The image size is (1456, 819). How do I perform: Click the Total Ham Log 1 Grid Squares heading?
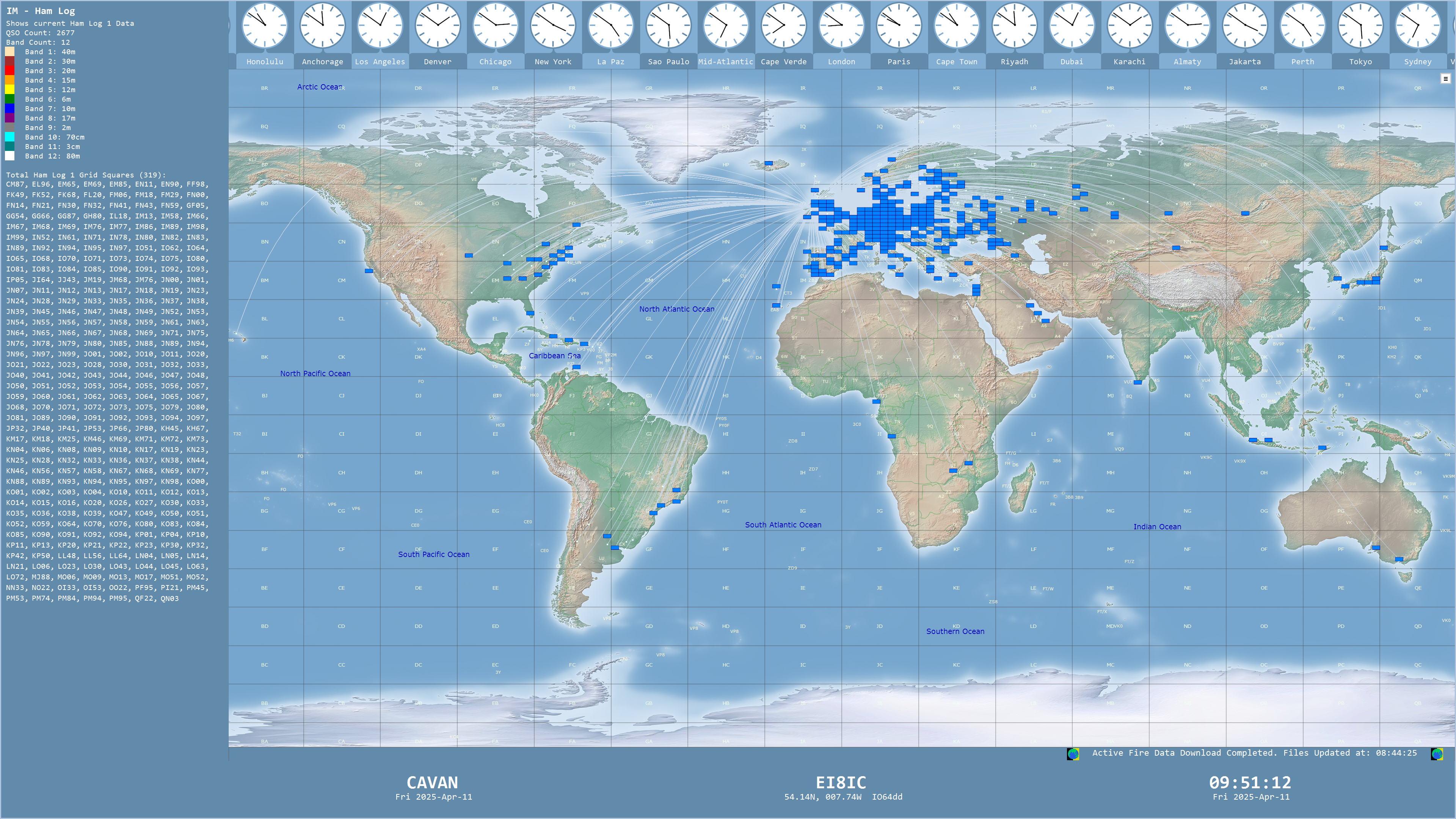click(x=86, y=175)
